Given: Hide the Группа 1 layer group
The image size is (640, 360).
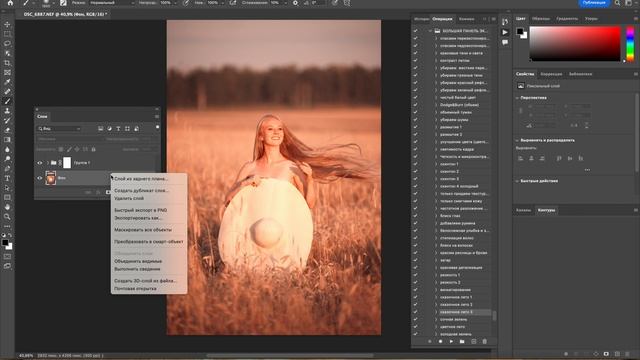Looking at the screenshot, I should point(40,163).
